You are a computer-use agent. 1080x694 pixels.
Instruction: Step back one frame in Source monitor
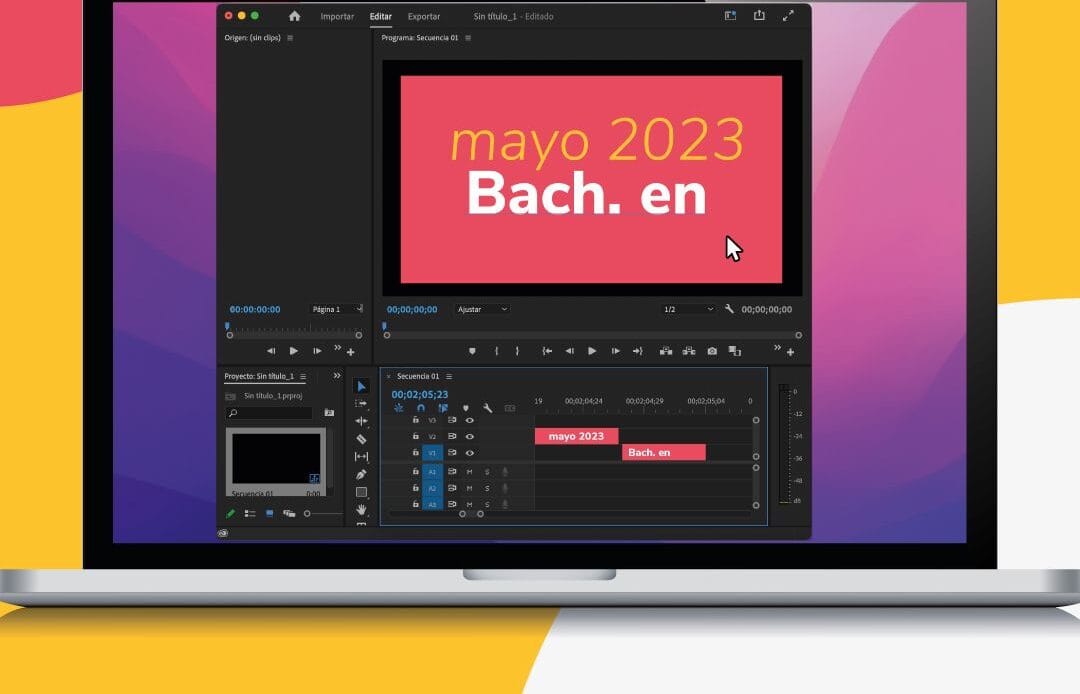pos(271,351)
